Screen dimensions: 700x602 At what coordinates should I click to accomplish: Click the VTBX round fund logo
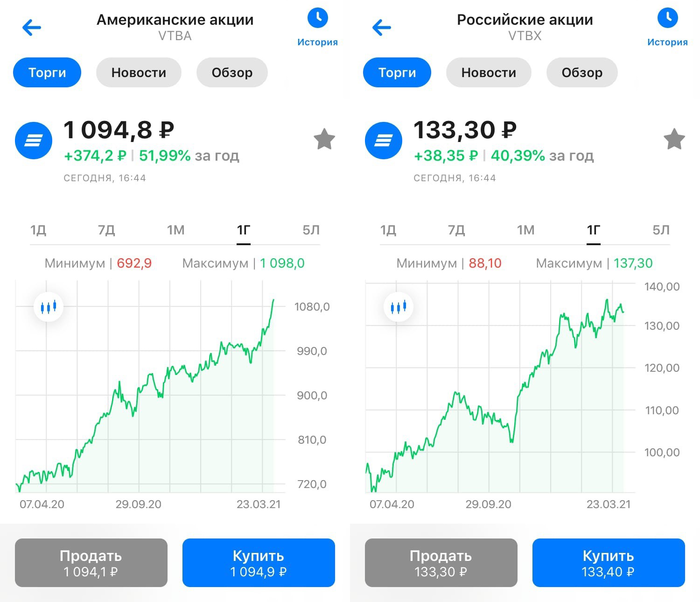pos(383,142)
